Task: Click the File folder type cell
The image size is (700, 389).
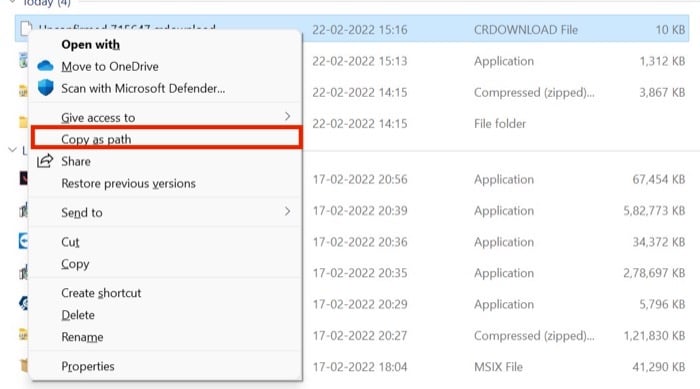Action: coord(500,124)
